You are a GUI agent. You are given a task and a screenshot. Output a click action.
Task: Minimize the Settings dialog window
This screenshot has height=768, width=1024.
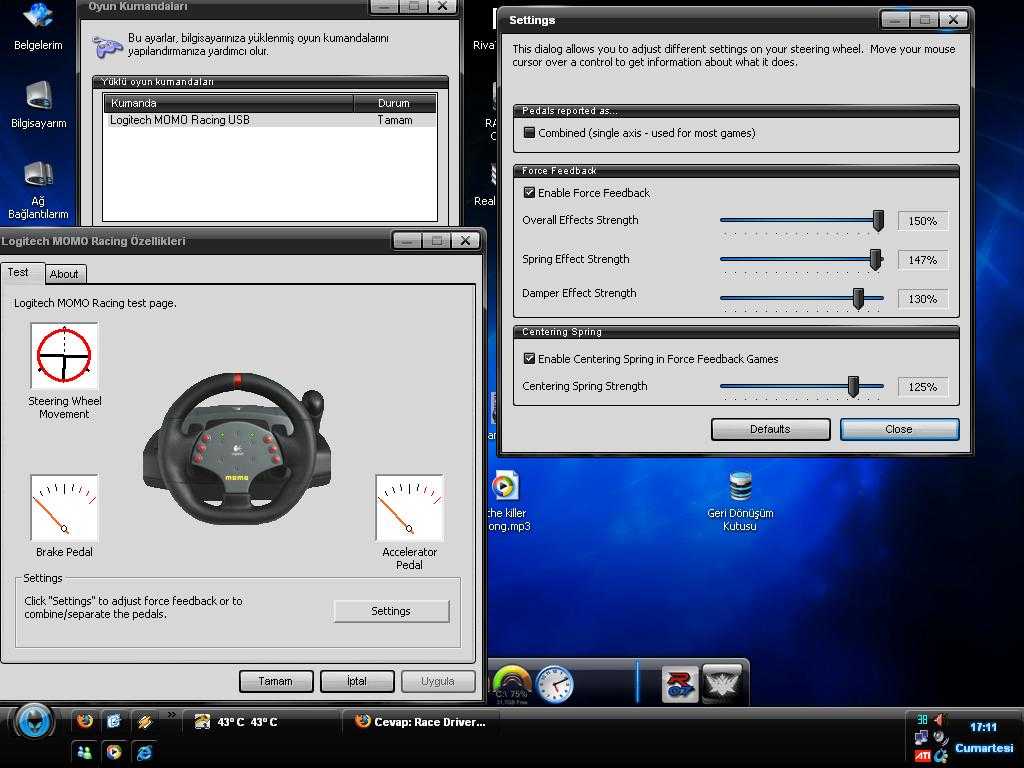pyautogui.click(x=895, y=20)
